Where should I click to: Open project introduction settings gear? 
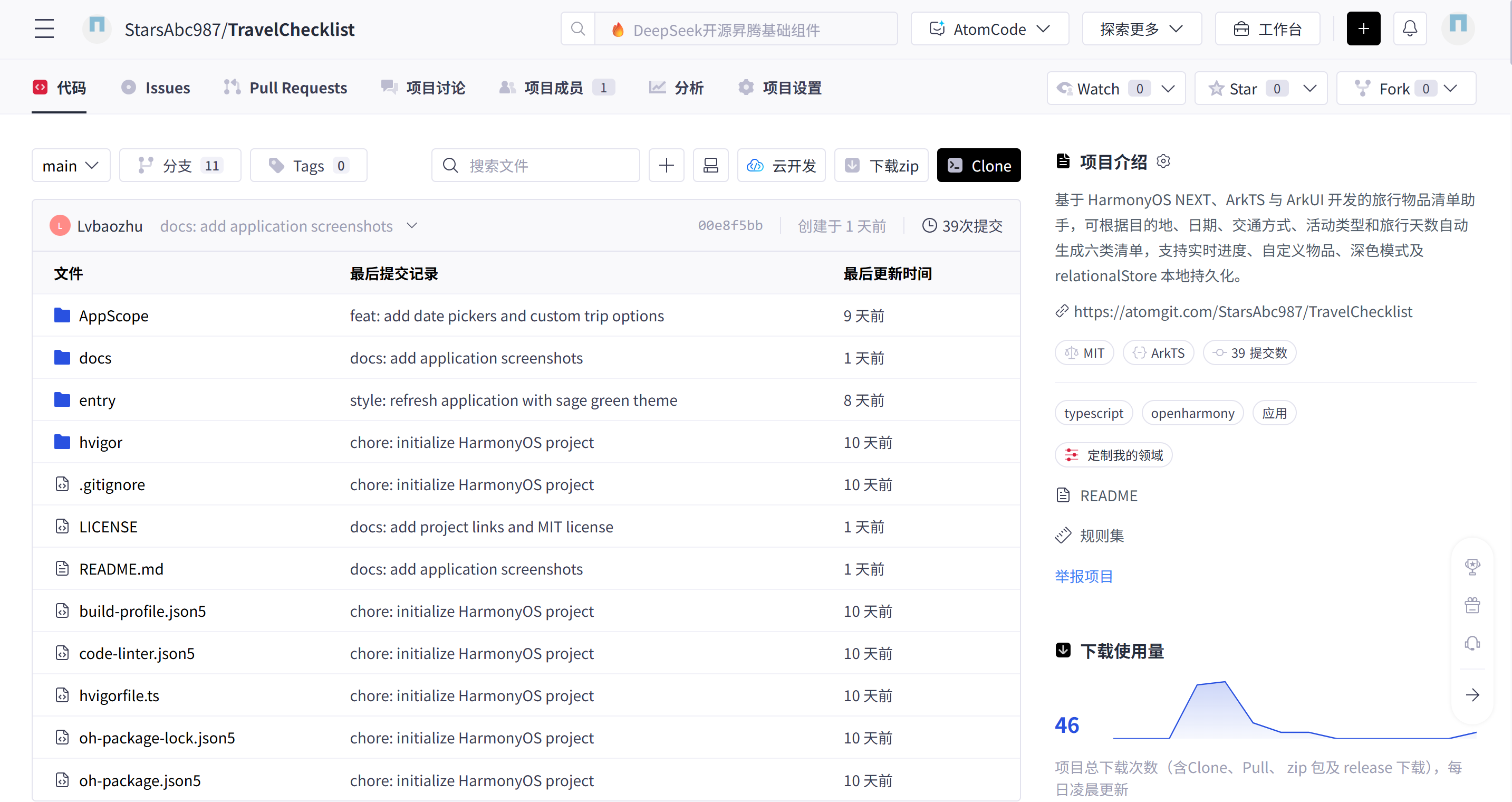pos(1163,161)
